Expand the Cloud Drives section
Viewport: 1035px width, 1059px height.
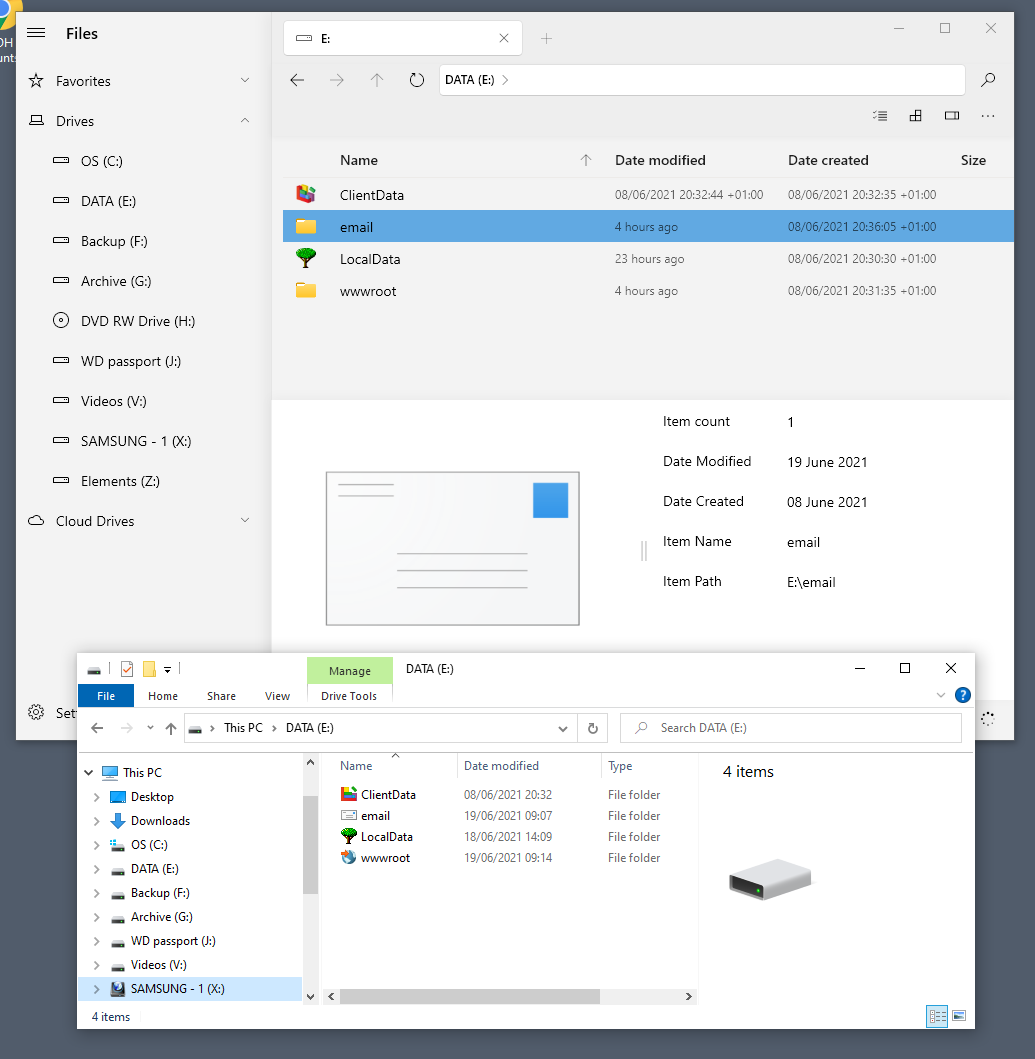[245, 520]
